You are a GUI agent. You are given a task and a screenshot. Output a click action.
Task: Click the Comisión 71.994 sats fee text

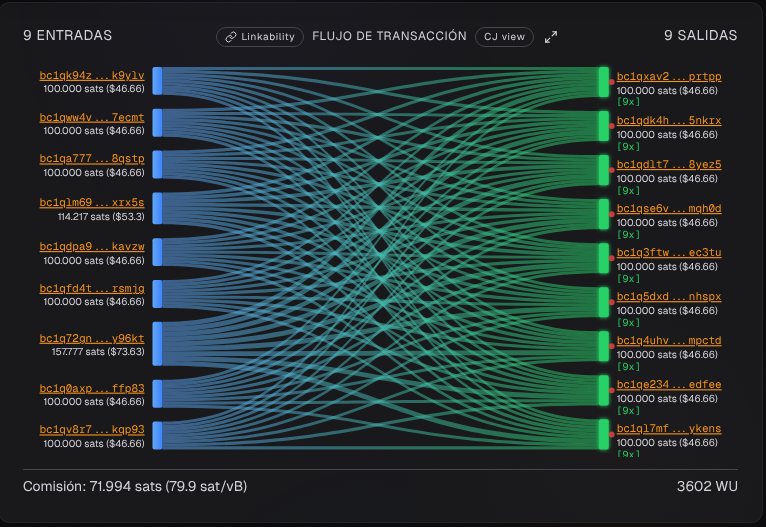(x=135, y=486)
